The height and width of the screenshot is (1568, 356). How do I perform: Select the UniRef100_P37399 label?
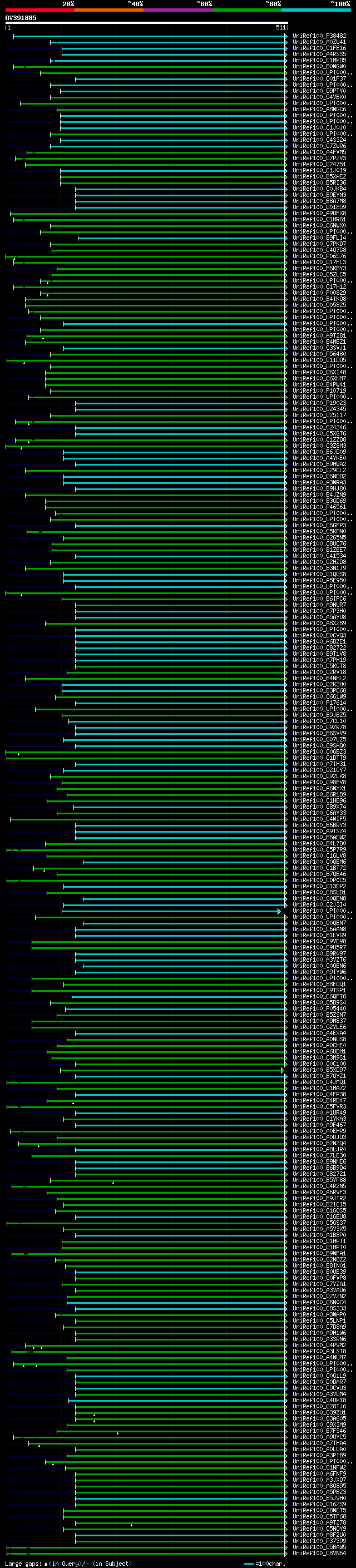319,1541
